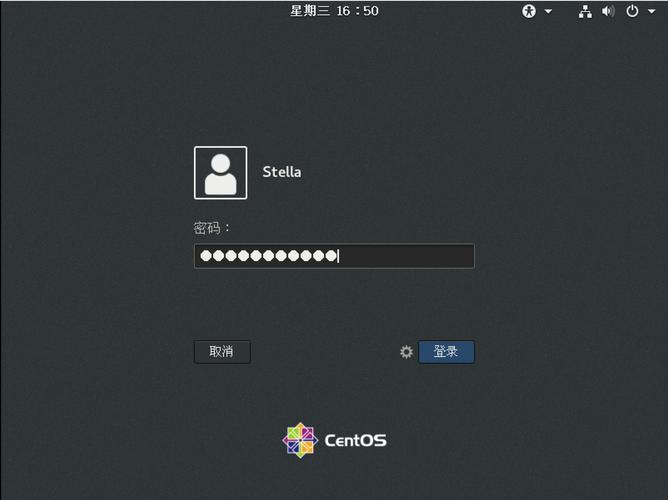Open the accessibility menu icon
Screen dimensions: 668x500
point(529,11)
